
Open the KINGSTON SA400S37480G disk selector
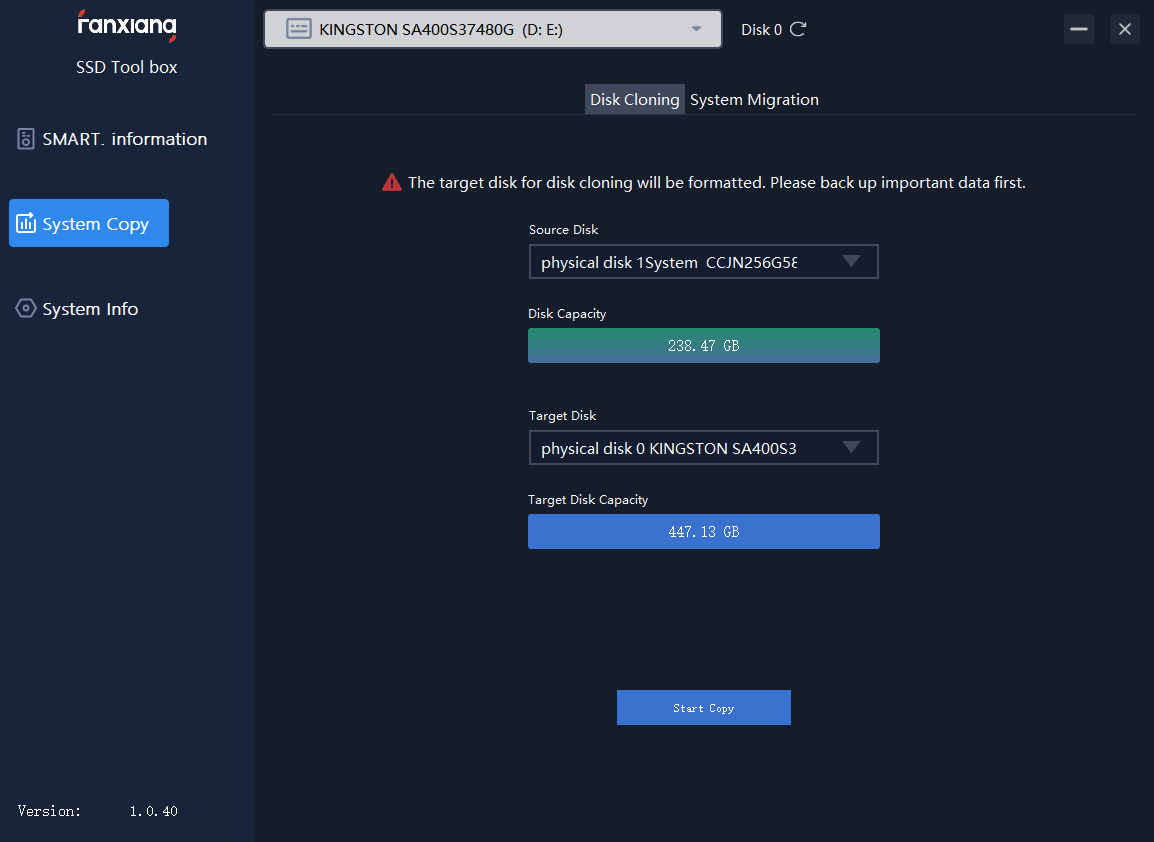pyautogui.click(x=492, y=29)
